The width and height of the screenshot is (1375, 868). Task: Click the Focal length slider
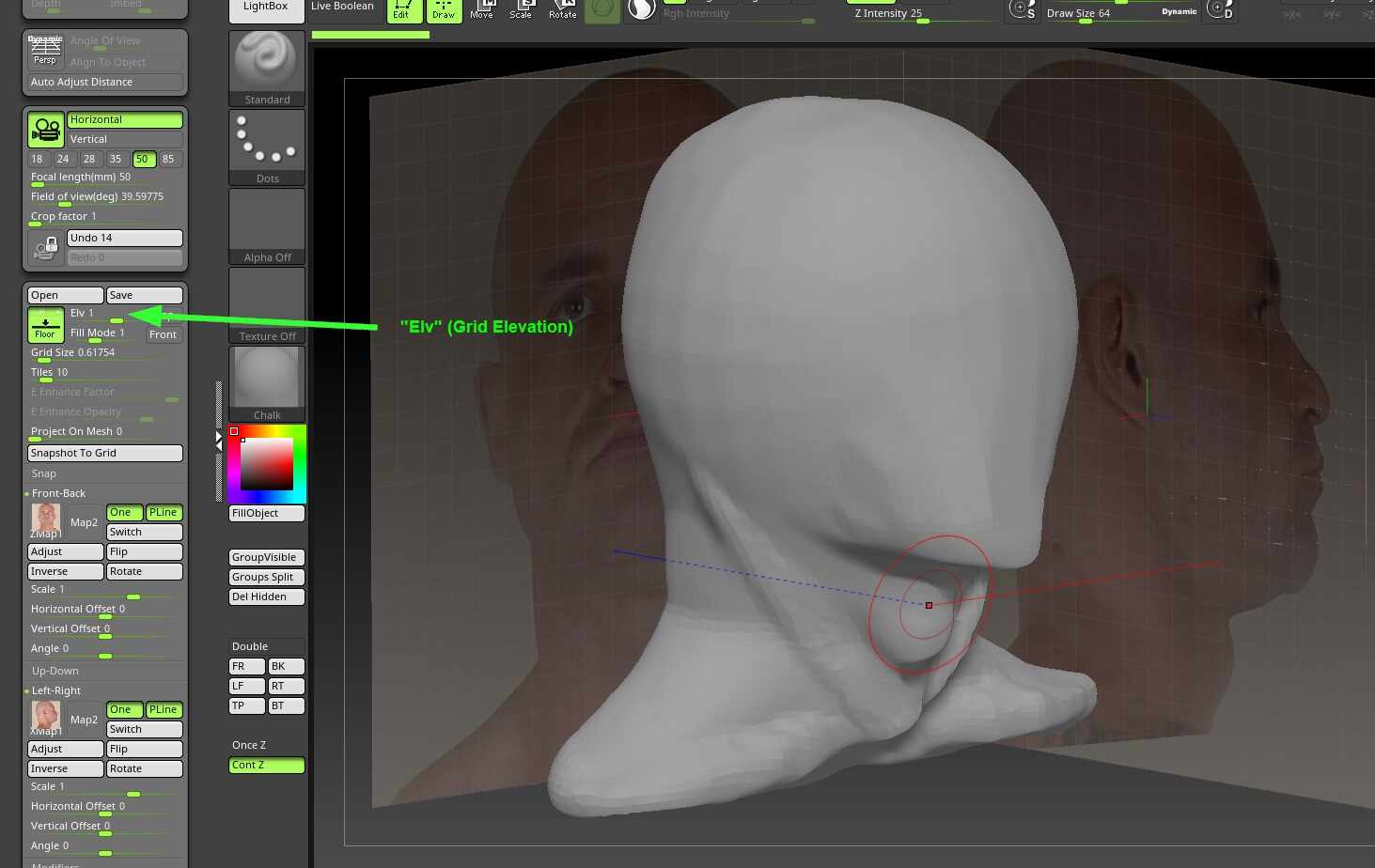click(x=105, y=178)
